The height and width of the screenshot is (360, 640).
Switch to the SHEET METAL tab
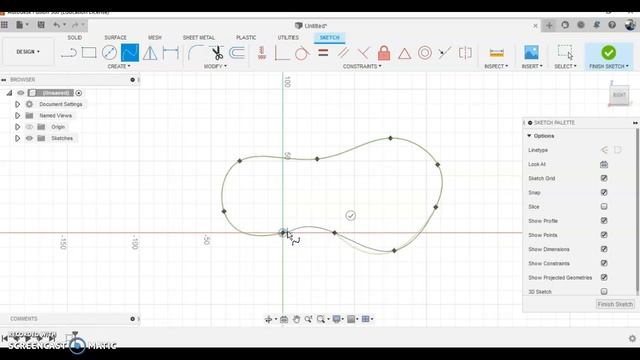coord(199,38)
